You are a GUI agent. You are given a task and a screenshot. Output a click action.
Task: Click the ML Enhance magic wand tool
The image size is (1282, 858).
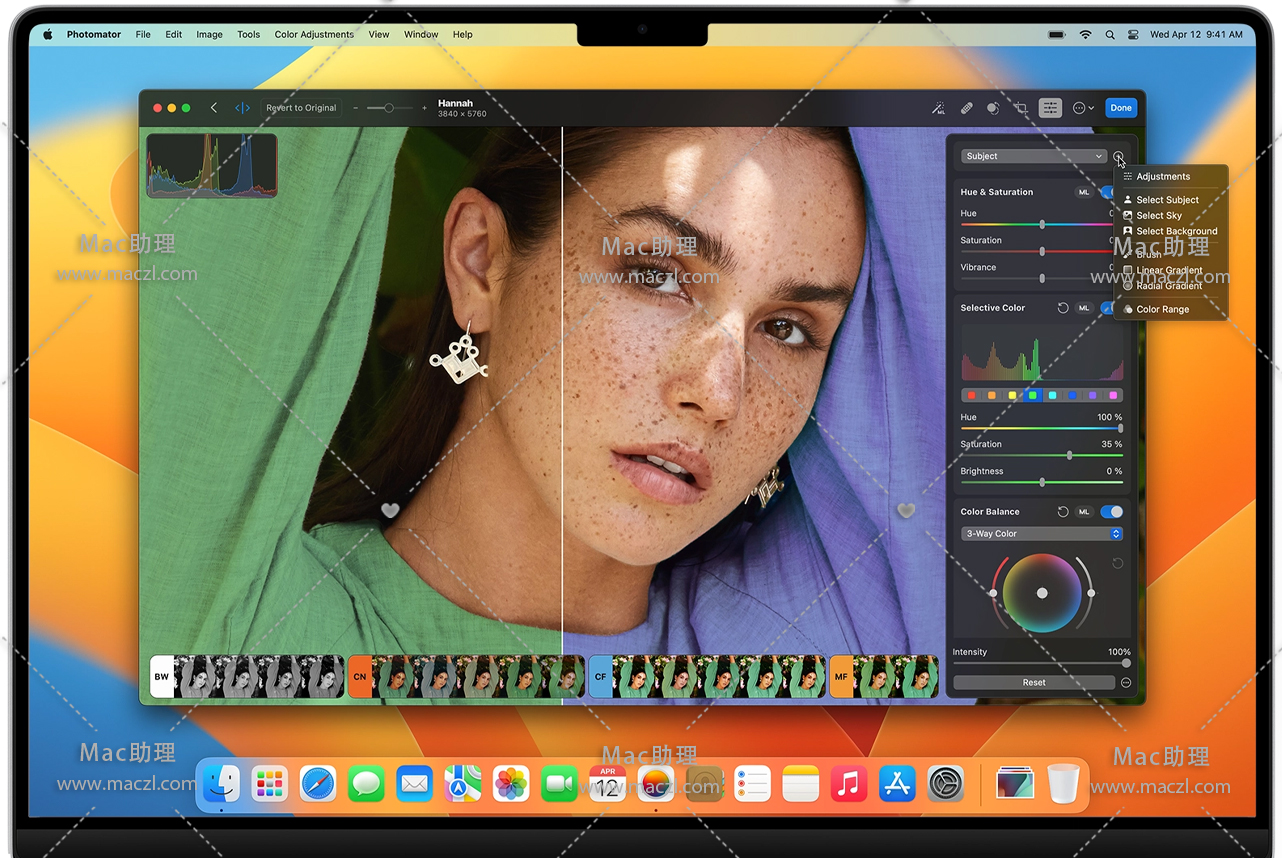pyautogui.click(x=938, y=108)
